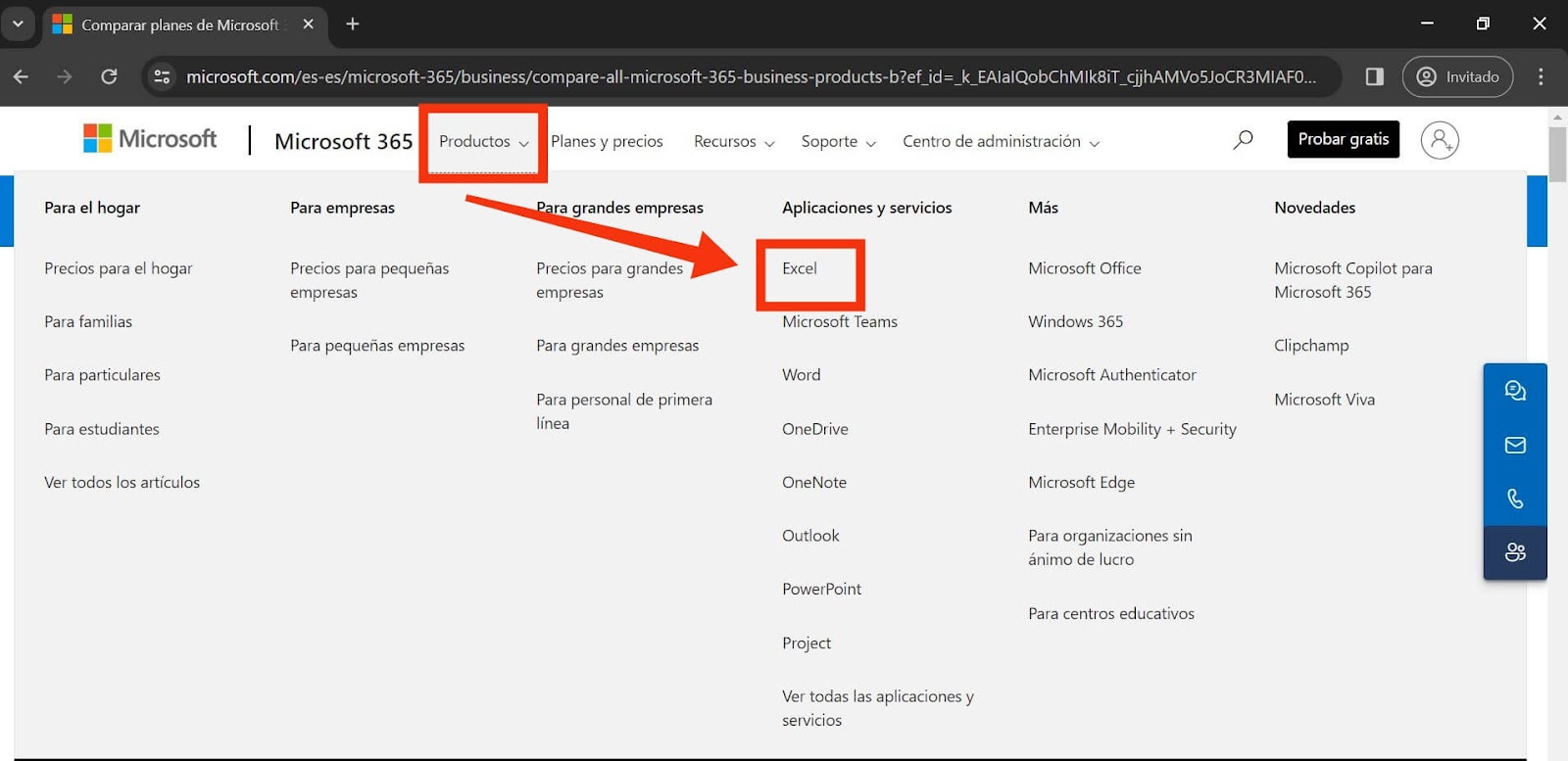Open Para centros educativos link
Image resolution: width=1568 pixels, height=761 pixels.
tap(1110, 614)
